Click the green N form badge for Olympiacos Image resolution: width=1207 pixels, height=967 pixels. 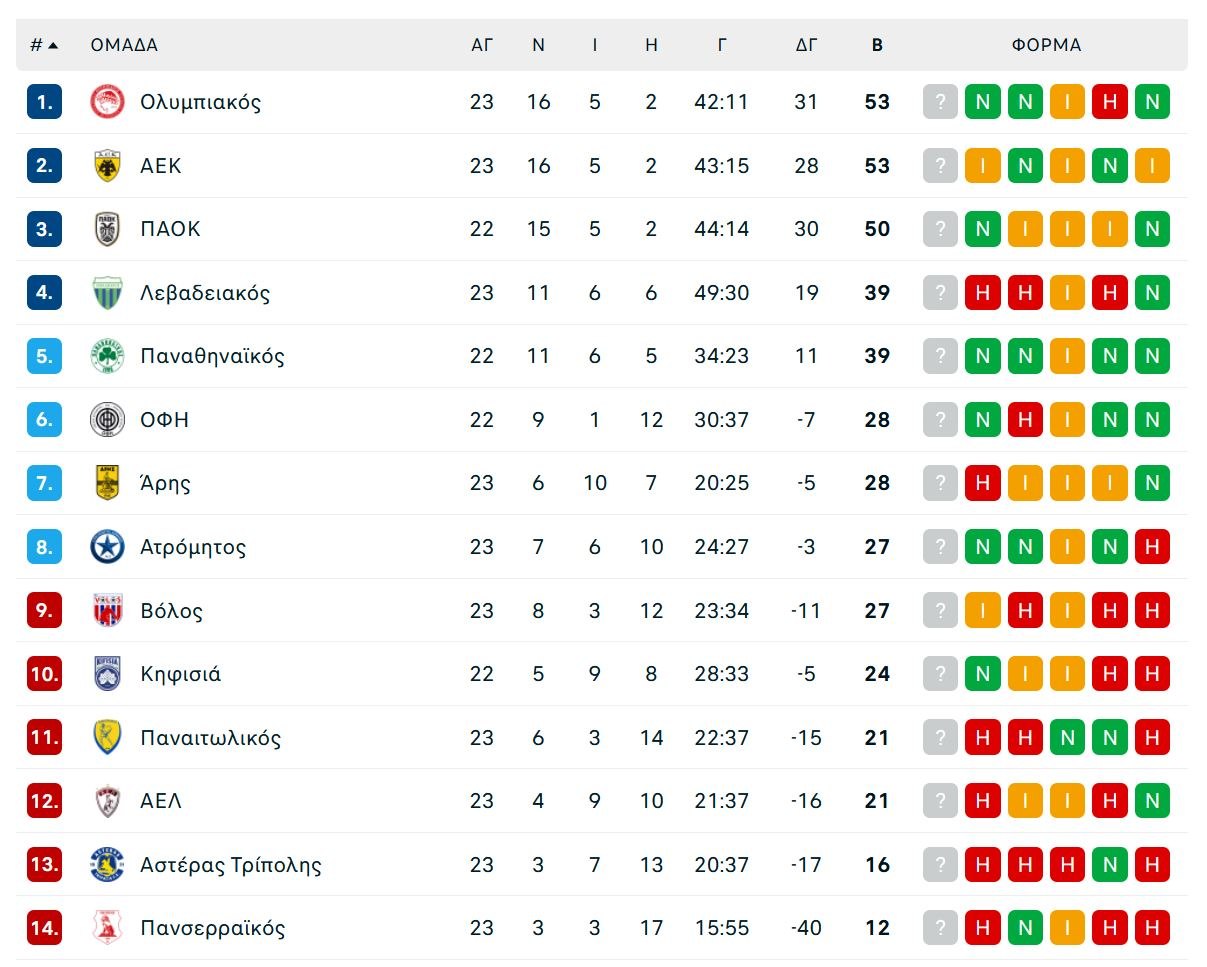982,101
